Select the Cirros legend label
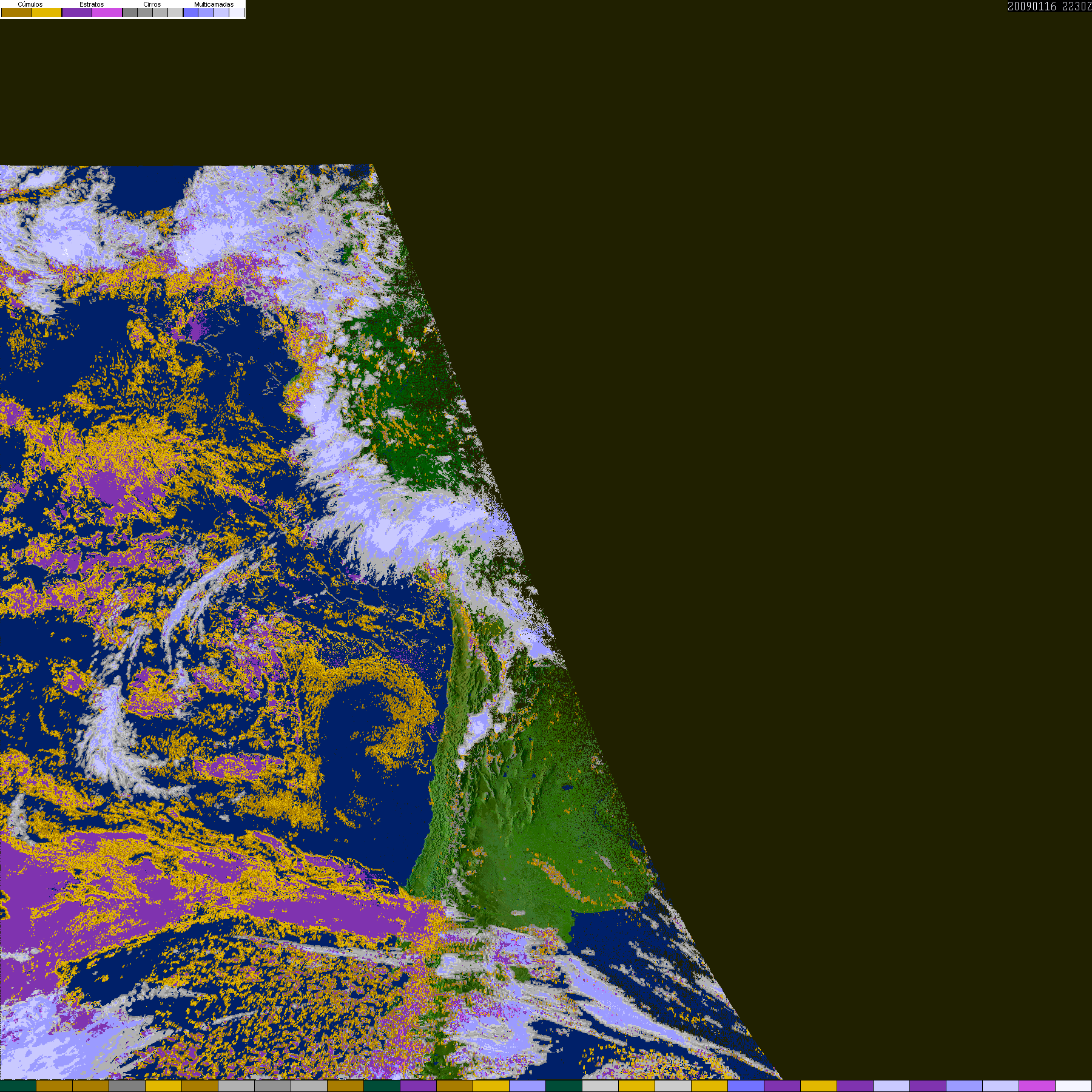This screenshot has width=1092, height=1092. tap(152, 4)
